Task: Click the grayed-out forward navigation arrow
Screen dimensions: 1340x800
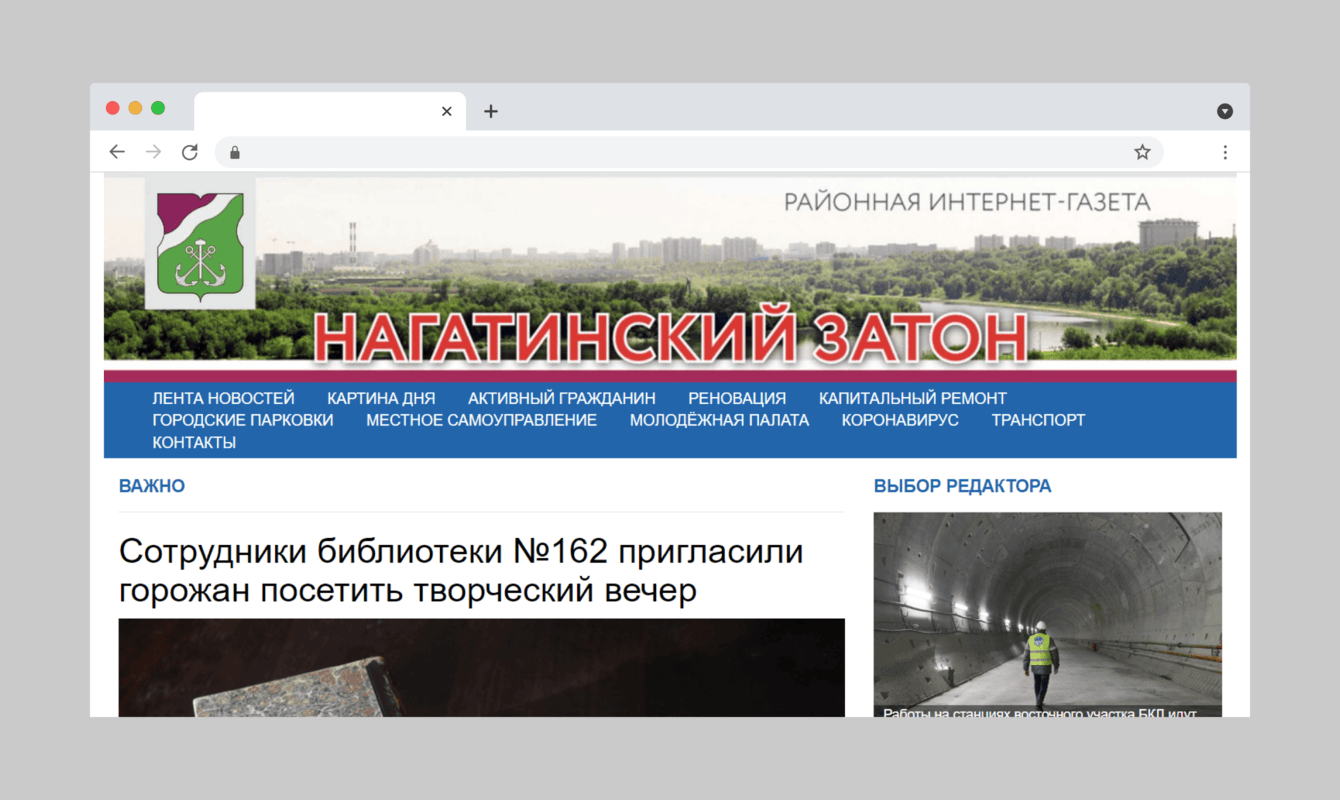Action: (x=153, y=151)
